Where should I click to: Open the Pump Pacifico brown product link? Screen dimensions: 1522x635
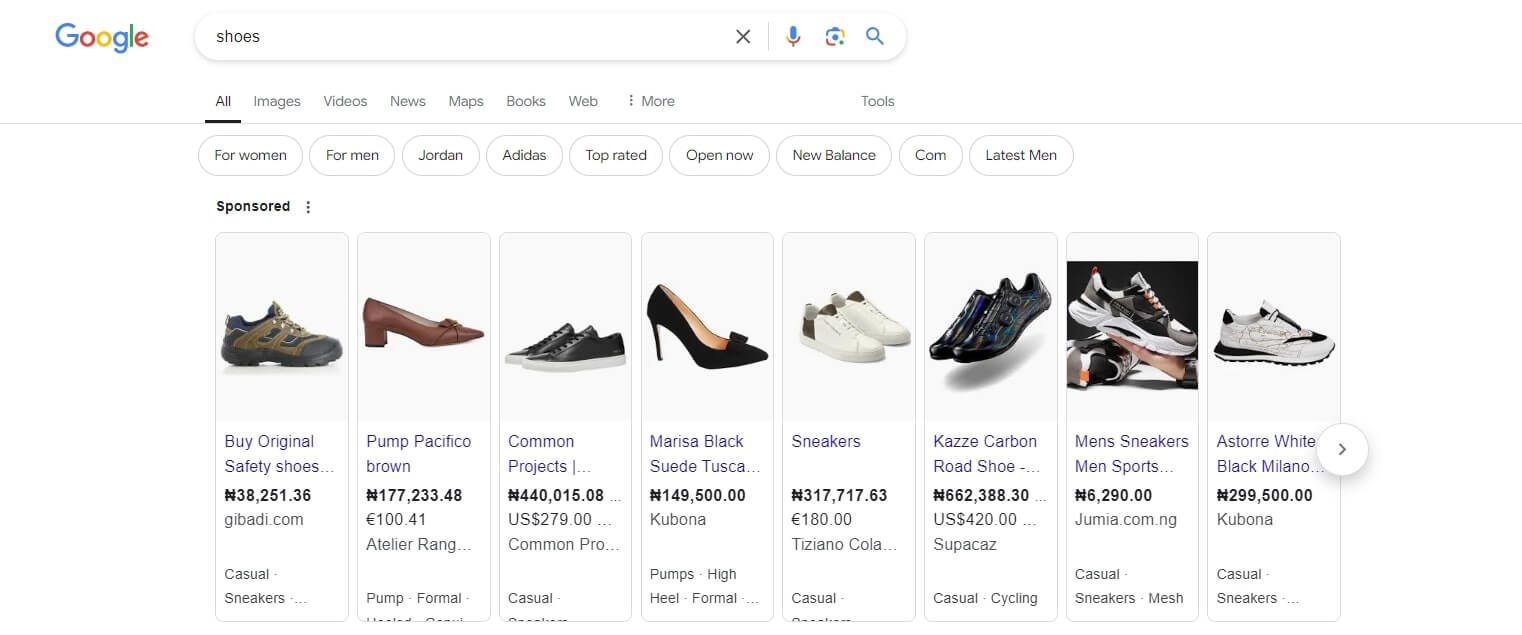tap(419, 453)
